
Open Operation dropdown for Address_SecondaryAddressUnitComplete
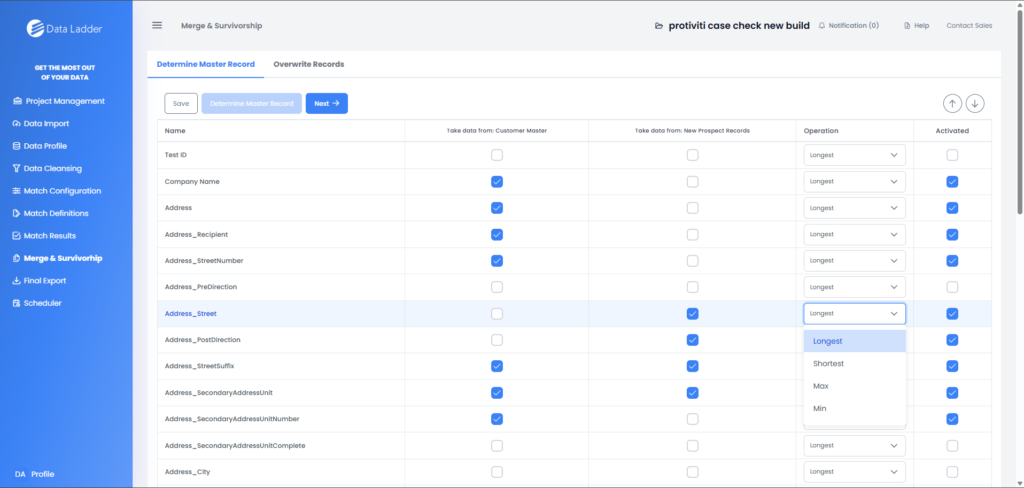(x=854, y=446)
